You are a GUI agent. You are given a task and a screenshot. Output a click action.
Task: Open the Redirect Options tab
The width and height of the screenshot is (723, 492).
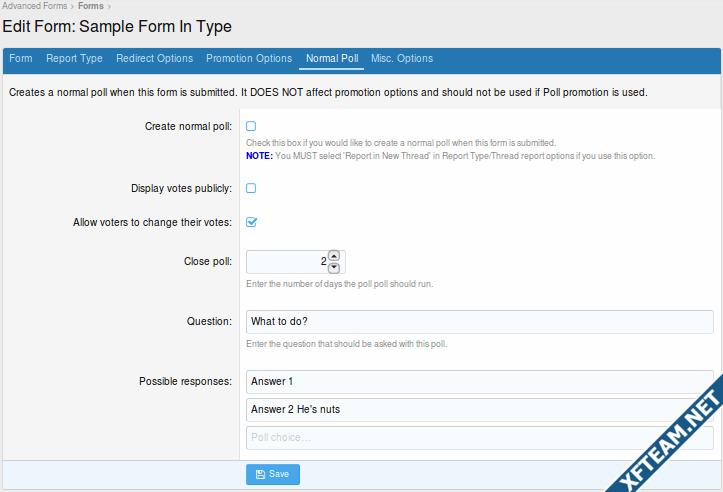[154, 59]
